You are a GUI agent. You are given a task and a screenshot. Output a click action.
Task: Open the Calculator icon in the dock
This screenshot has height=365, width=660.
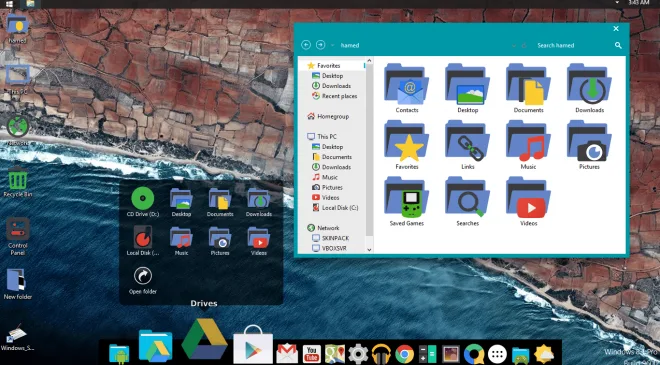tap(428, 354)
